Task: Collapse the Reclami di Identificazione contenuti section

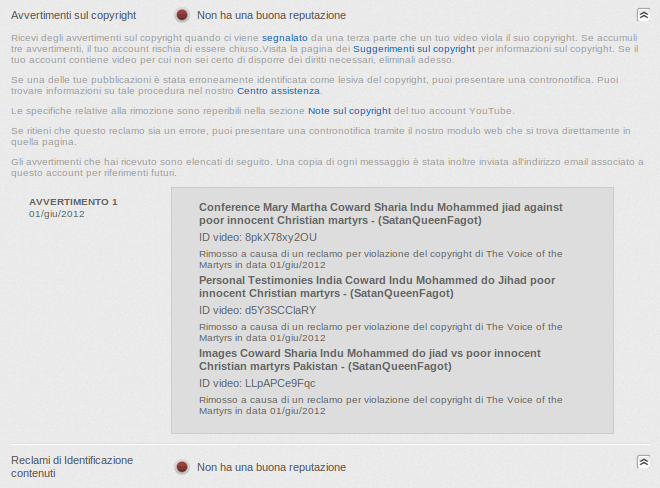Action: pos(643,462)
